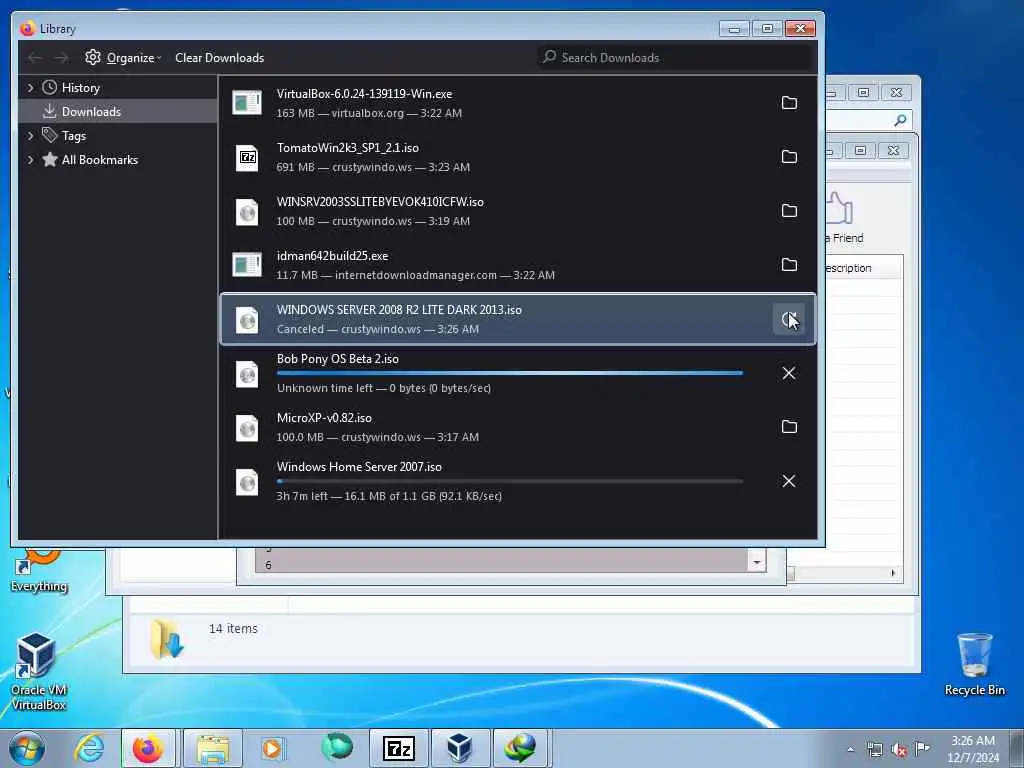Viewport: 1024px width, 768px height.
Task: Select All Bookmarks in the sidebar
Action: pyautogui.click(x=99, y=160)
